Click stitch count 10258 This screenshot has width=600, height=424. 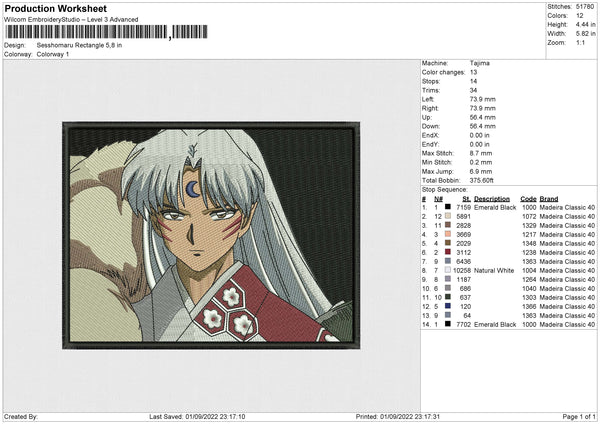pos(462,270)
